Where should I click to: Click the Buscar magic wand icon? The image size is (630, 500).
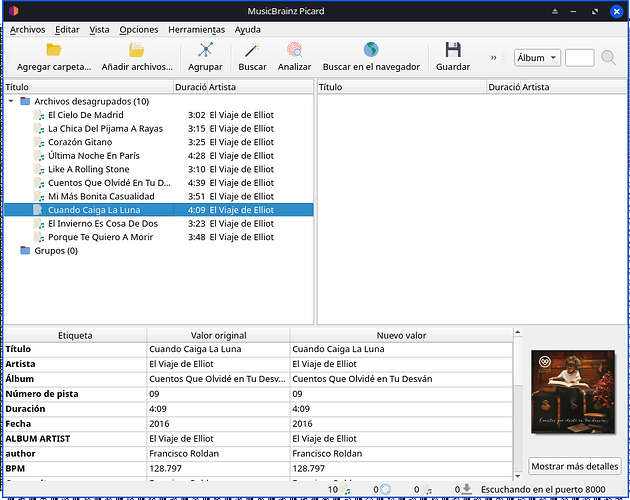pos(252,50)
